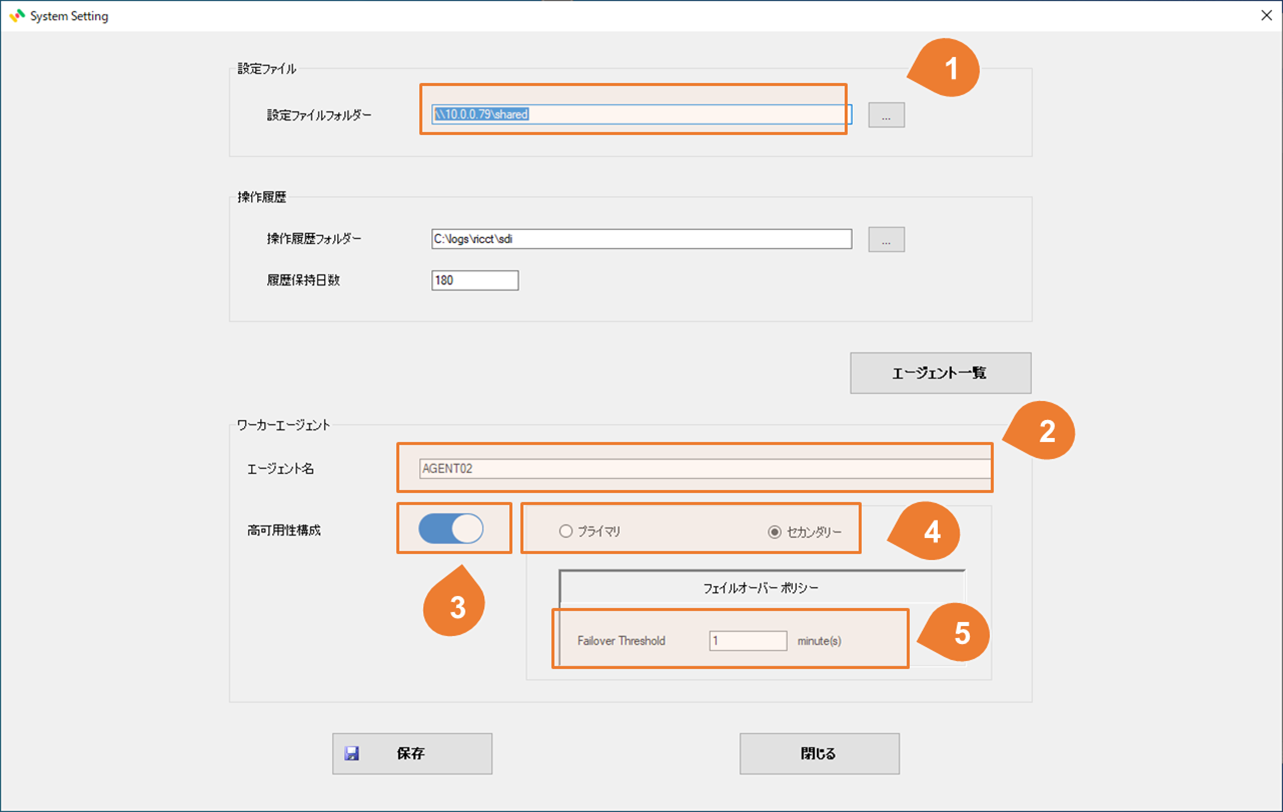Click the 設定ファイルフォルダー label

(319, 115)
